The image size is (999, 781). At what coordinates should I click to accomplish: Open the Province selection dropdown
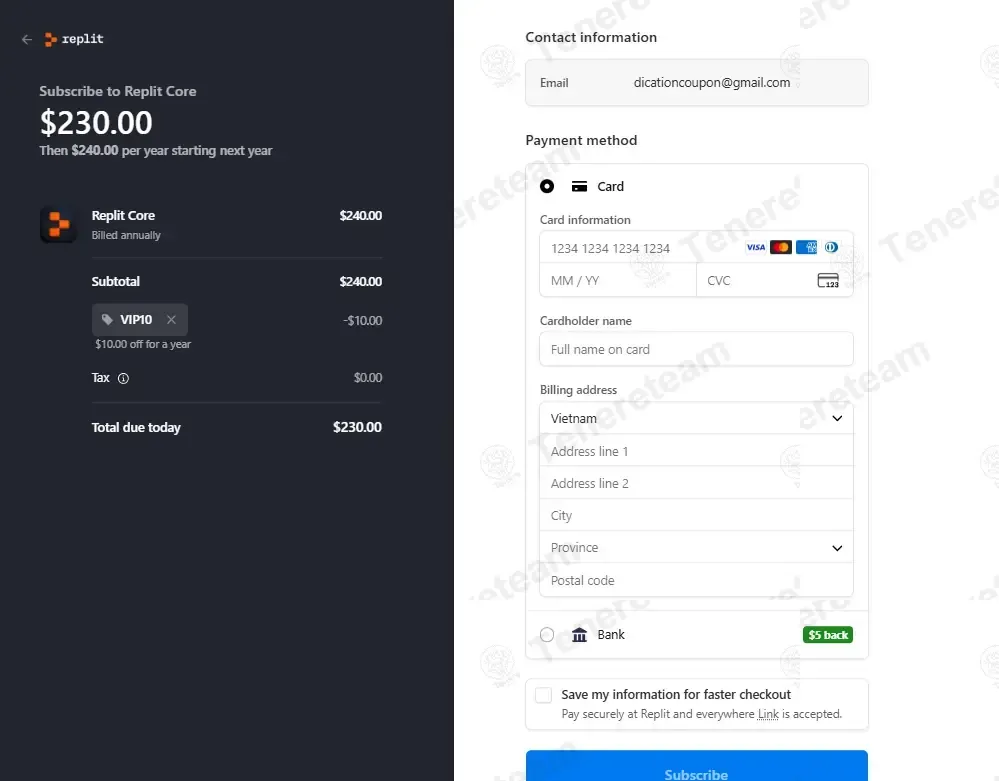pyautogui.click(x=696, y=547)
